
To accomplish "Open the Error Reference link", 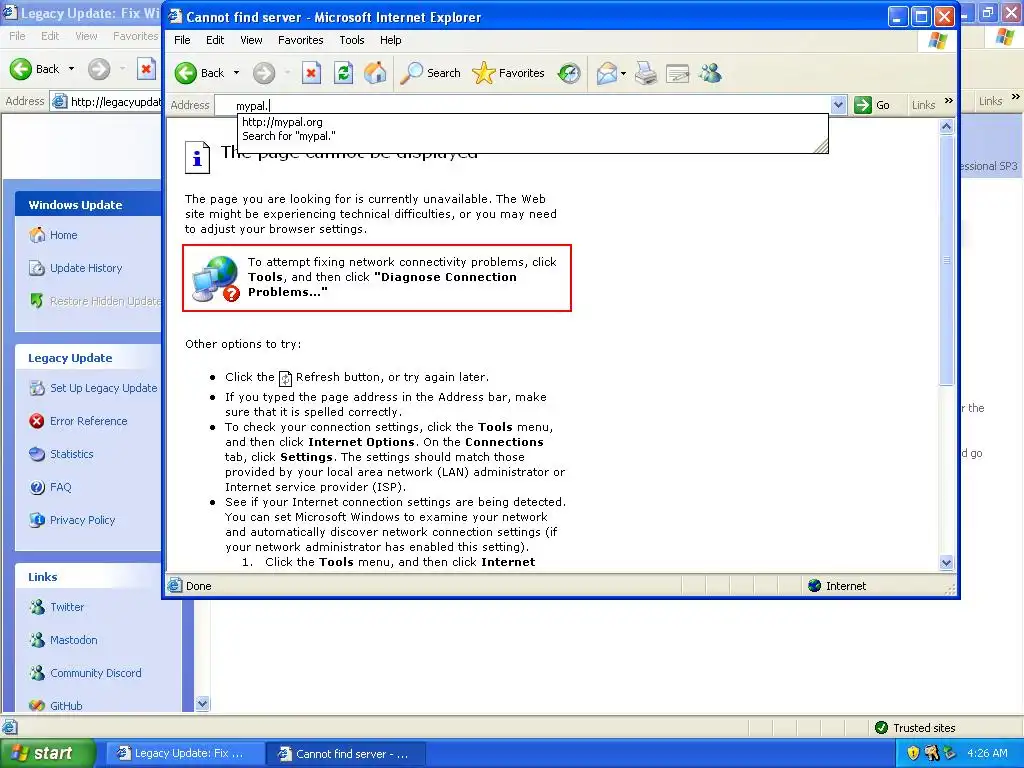I will [x=89, y=421].
